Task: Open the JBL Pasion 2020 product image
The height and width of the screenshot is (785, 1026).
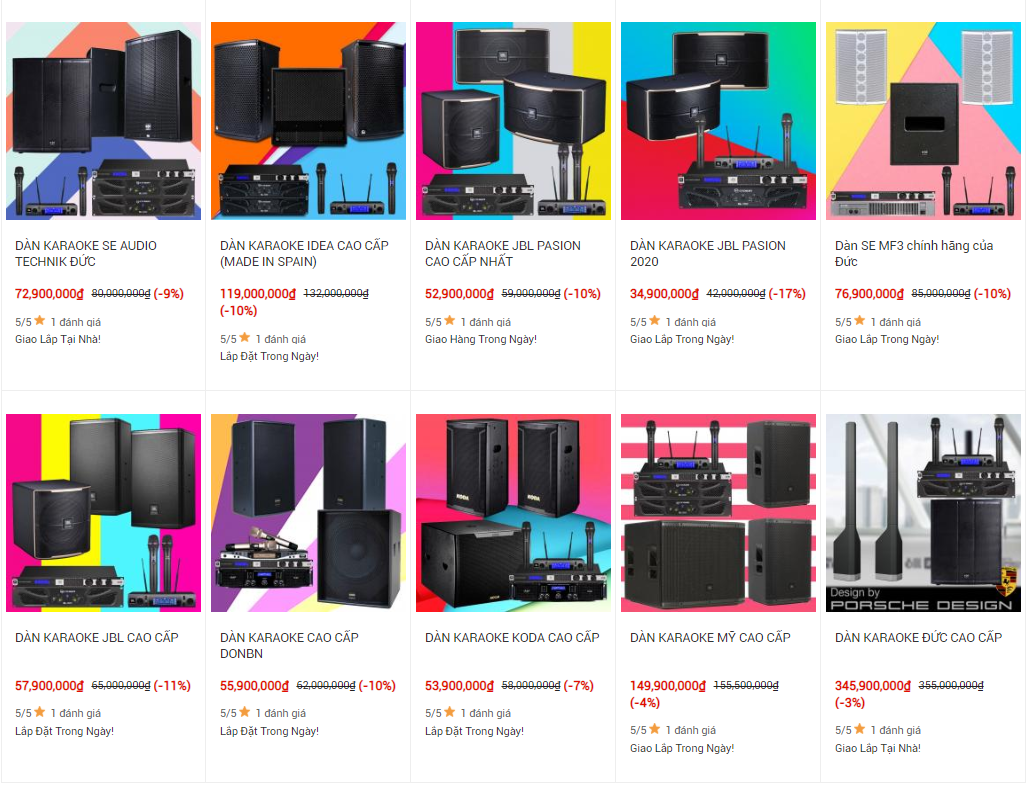Action: (718, 121)
